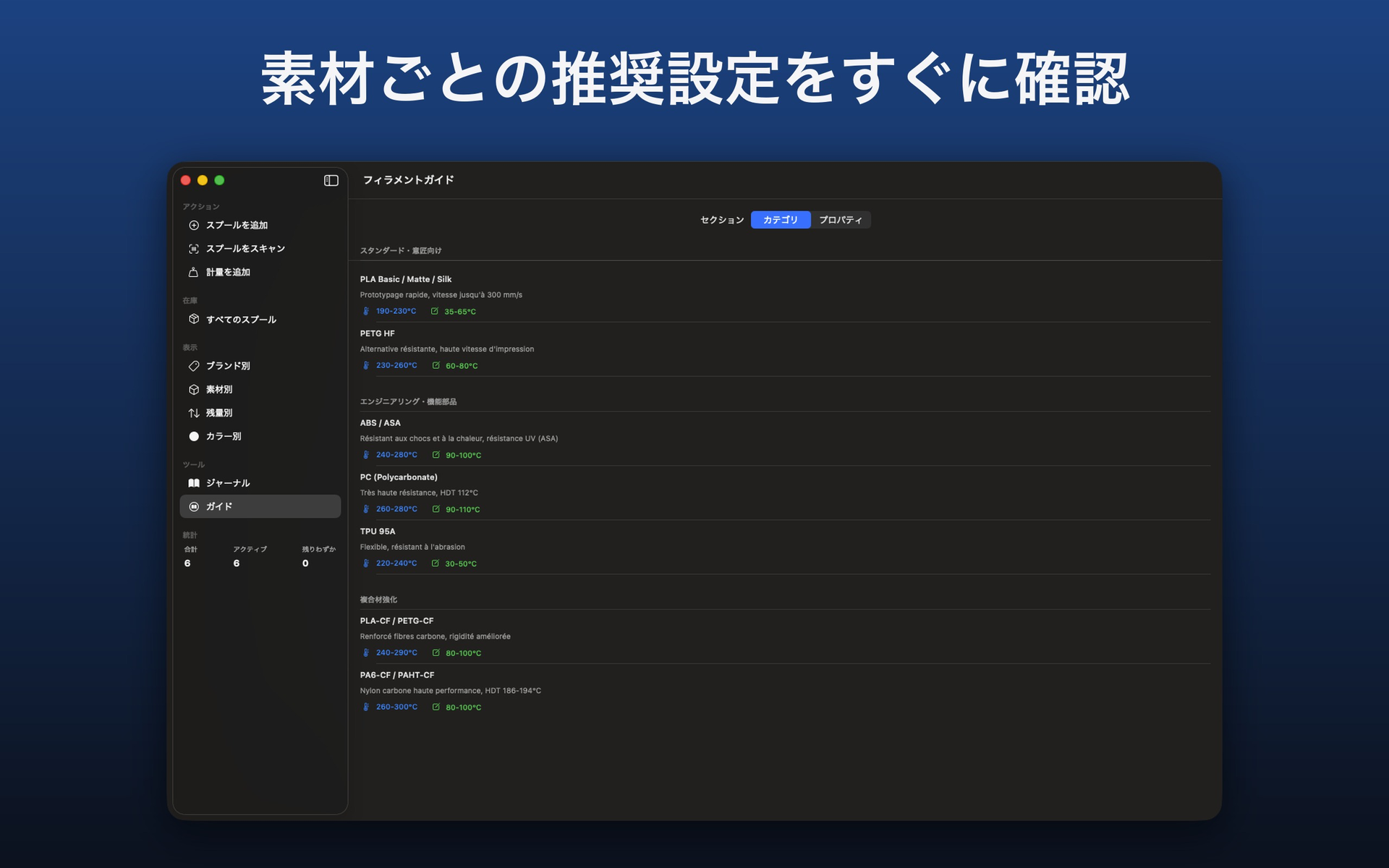Screen dimensions: 1389x868
Task: Click the cube icon beside 素材別
Action: (x=194, y=389)
